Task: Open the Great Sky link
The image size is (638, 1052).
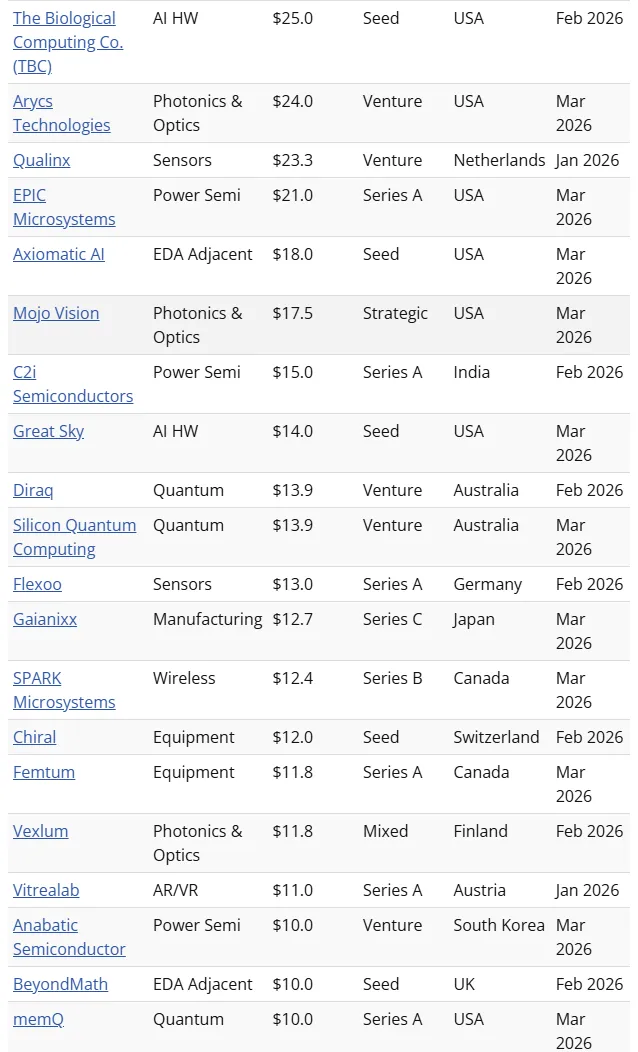Action: click(x=48, y=431)
